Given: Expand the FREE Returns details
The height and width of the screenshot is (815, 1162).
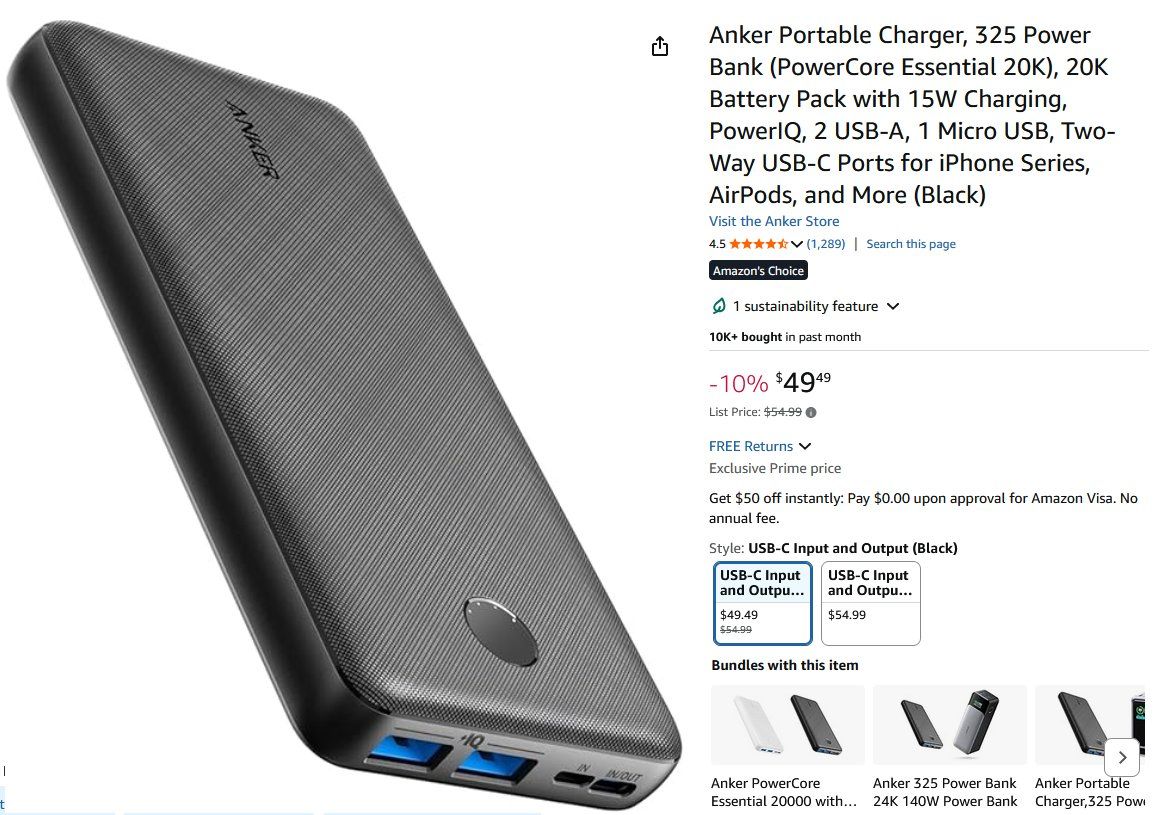Looking at the screenshot, I should [760, 446].
